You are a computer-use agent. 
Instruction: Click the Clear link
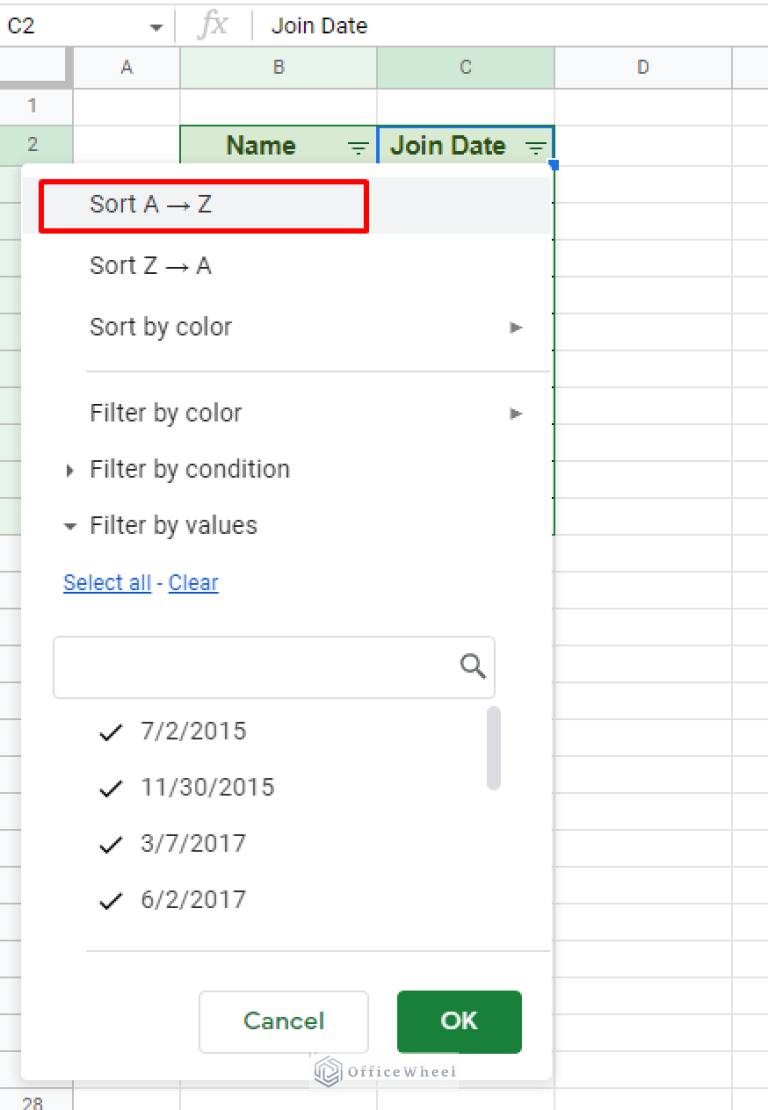point(193,583)
